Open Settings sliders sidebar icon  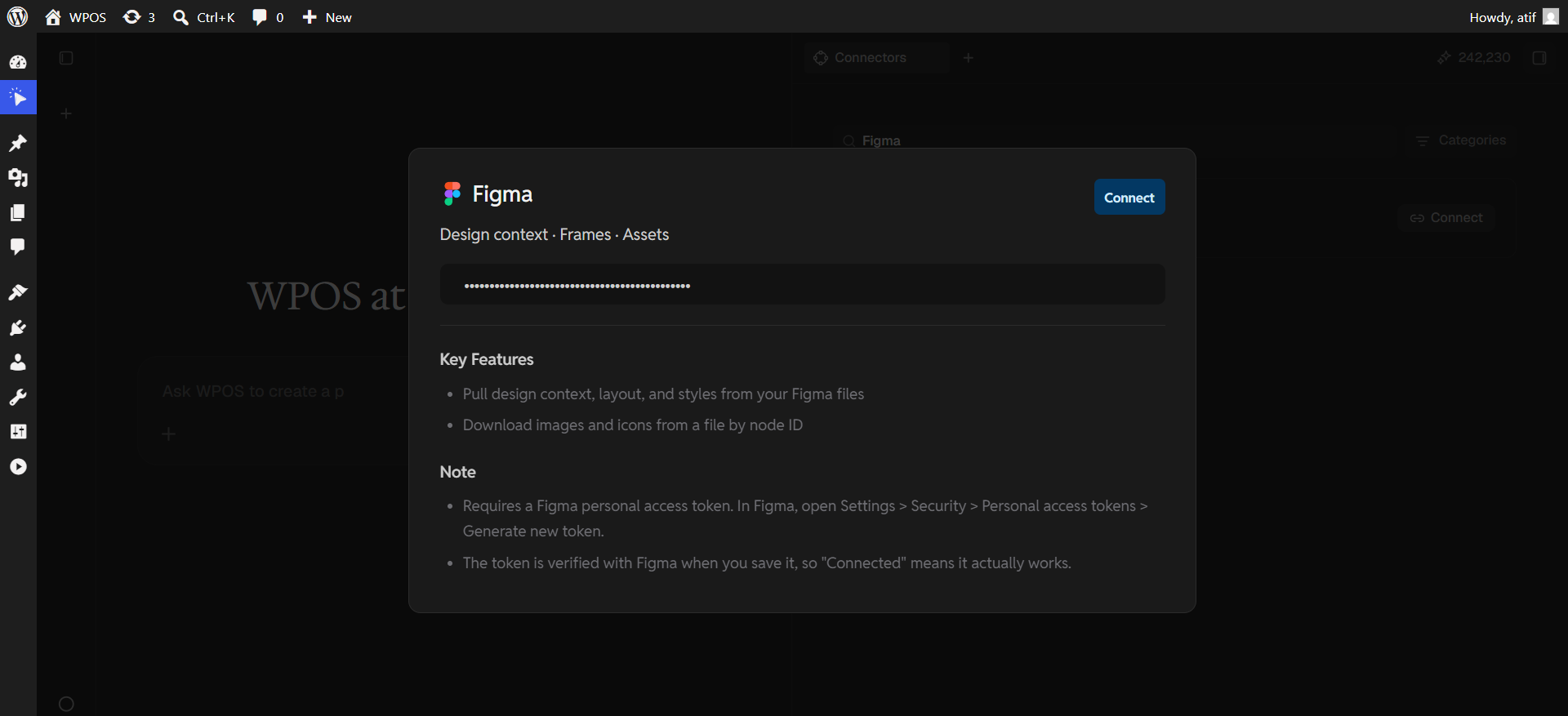click(x=18, y=431)
